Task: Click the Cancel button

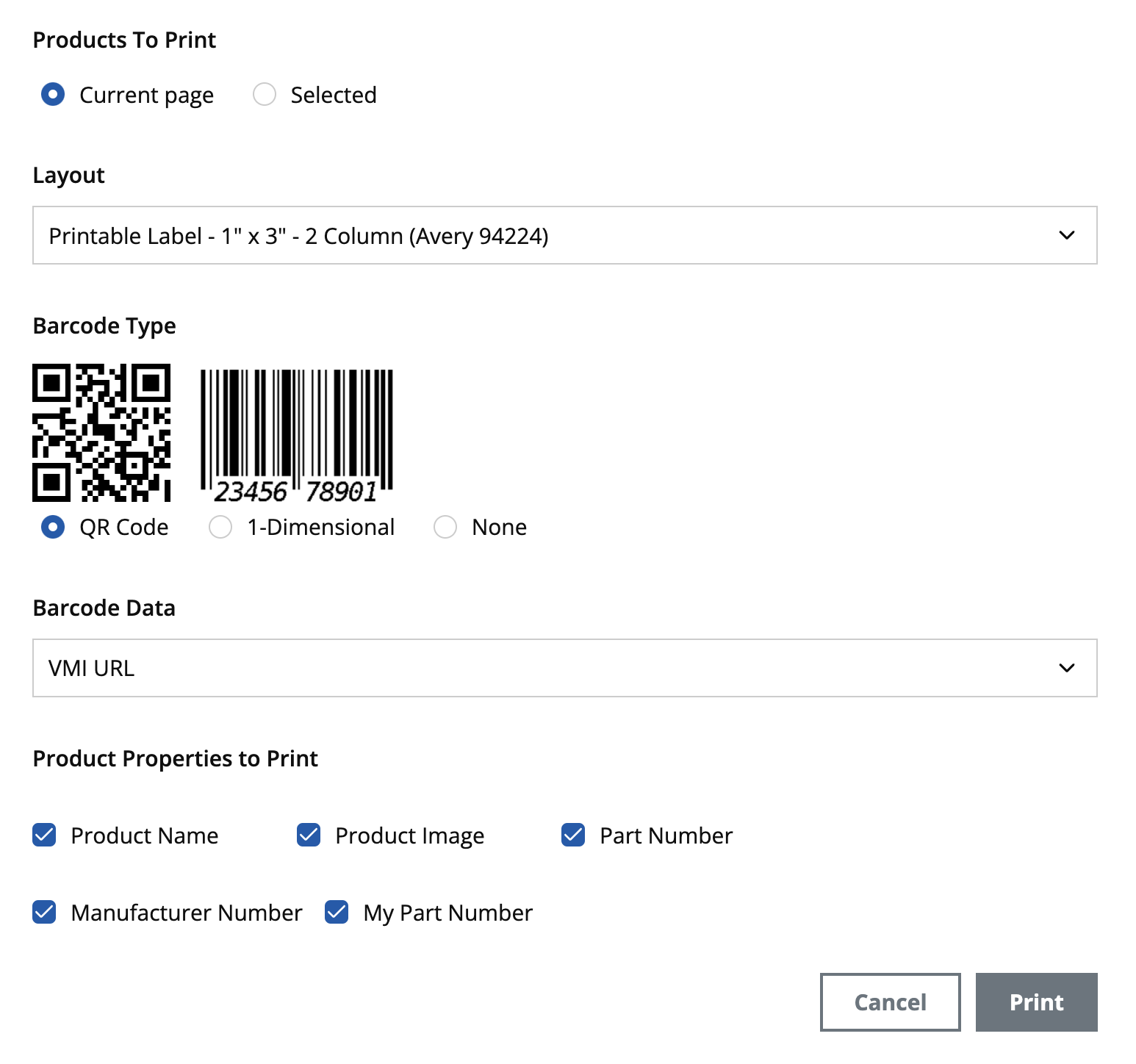Action: pyautogui.click(x=890, y=1002)
